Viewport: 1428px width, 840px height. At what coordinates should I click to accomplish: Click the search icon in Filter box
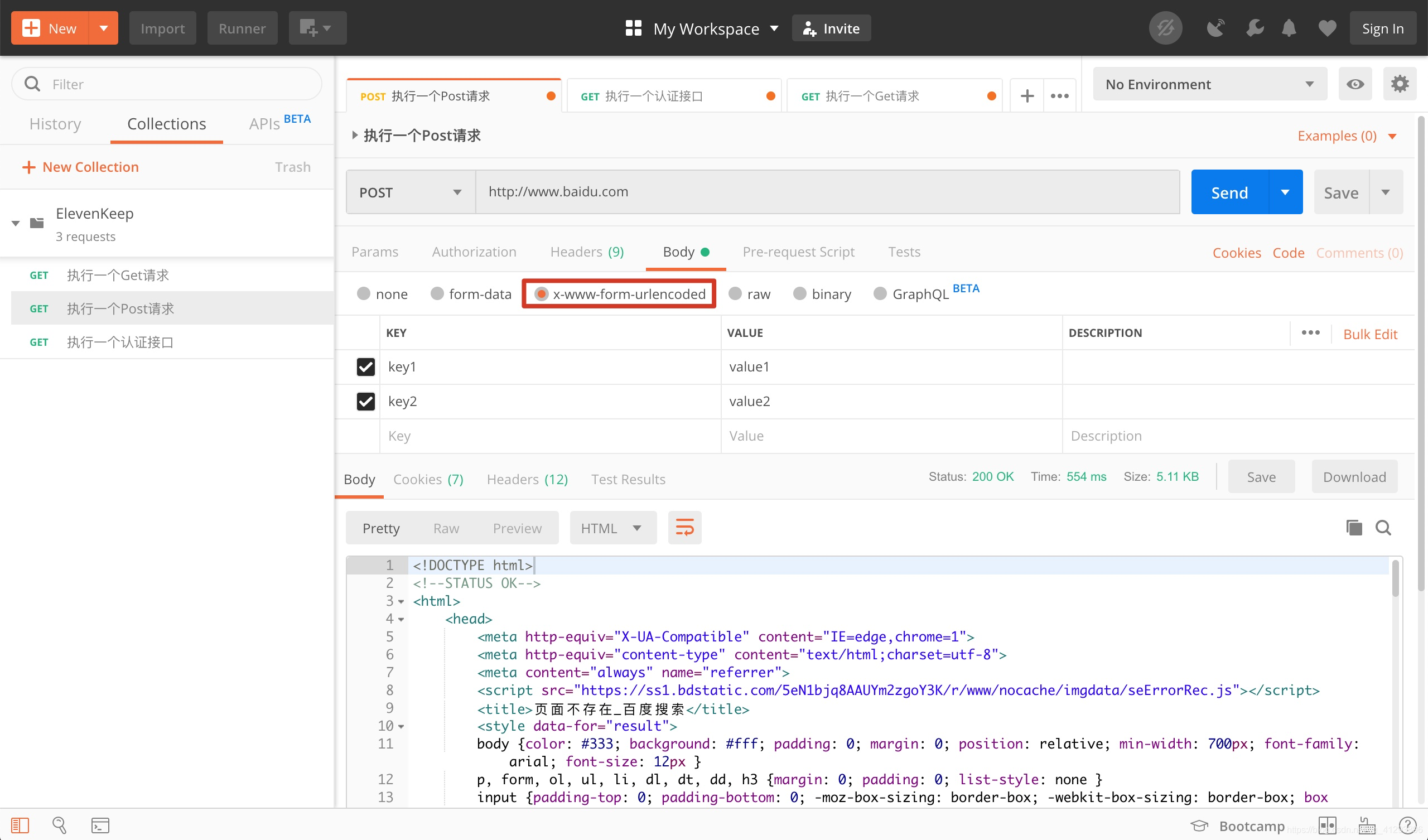[x=33, y=84]
